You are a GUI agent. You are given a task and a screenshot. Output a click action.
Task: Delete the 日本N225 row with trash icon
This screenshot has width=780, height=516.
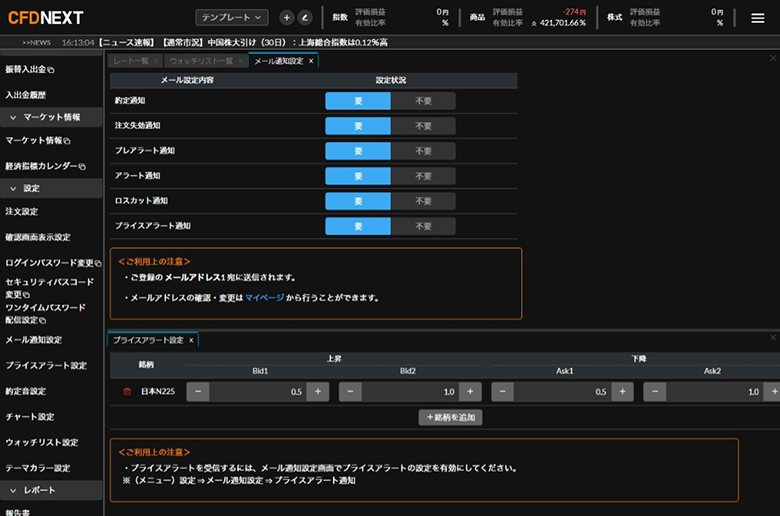[x=126, y=392]
